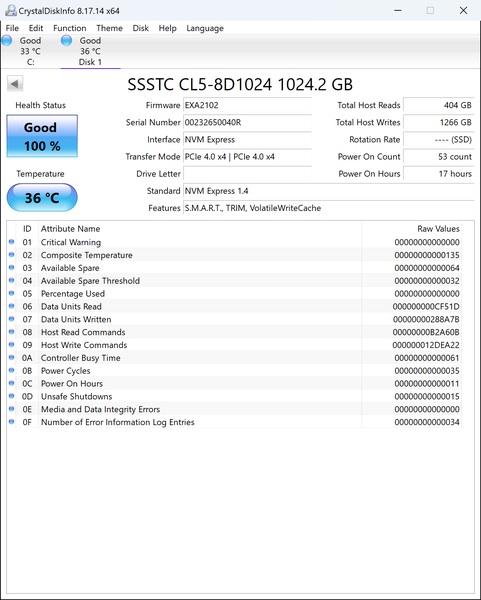The image size is (481, 600).
Task: Click the 36 °C temperature button
Action: coord(42,197)
